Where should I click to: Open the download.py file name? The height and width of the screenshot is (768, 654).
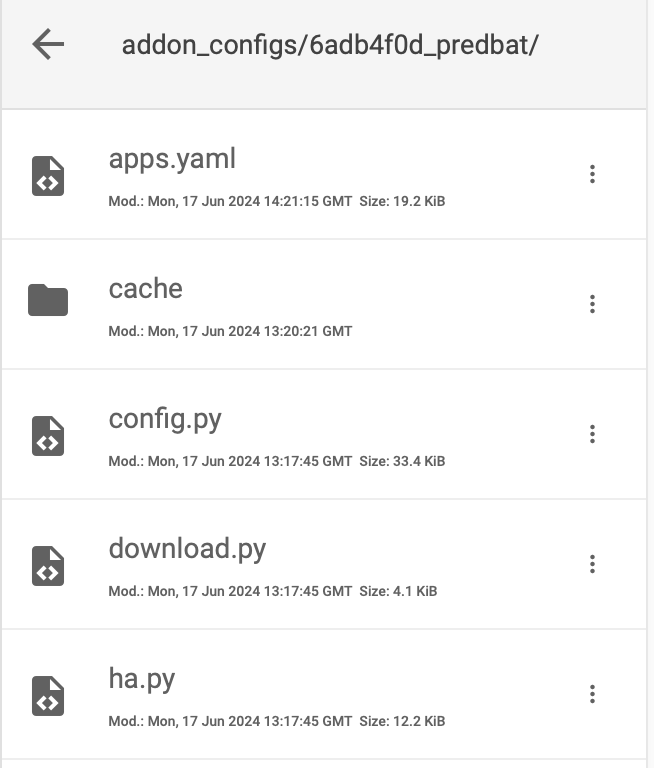[187, 549]
